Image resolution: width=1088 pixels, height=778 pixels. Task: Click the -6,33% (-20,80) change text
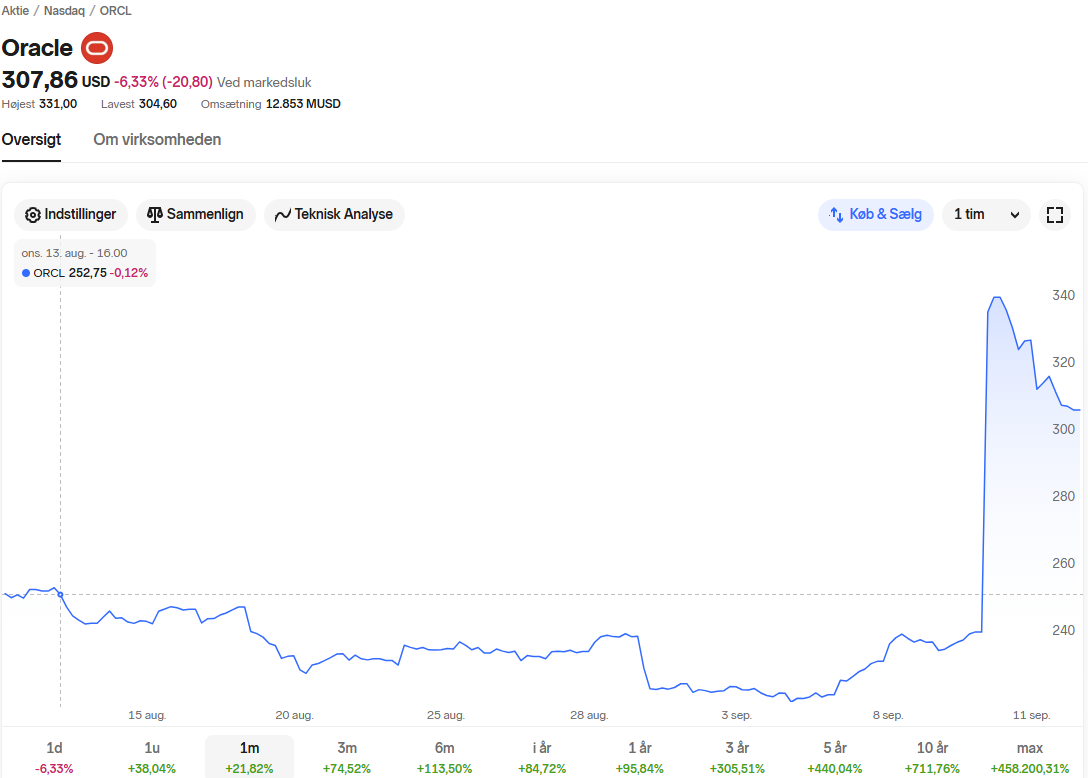point(163,82)
